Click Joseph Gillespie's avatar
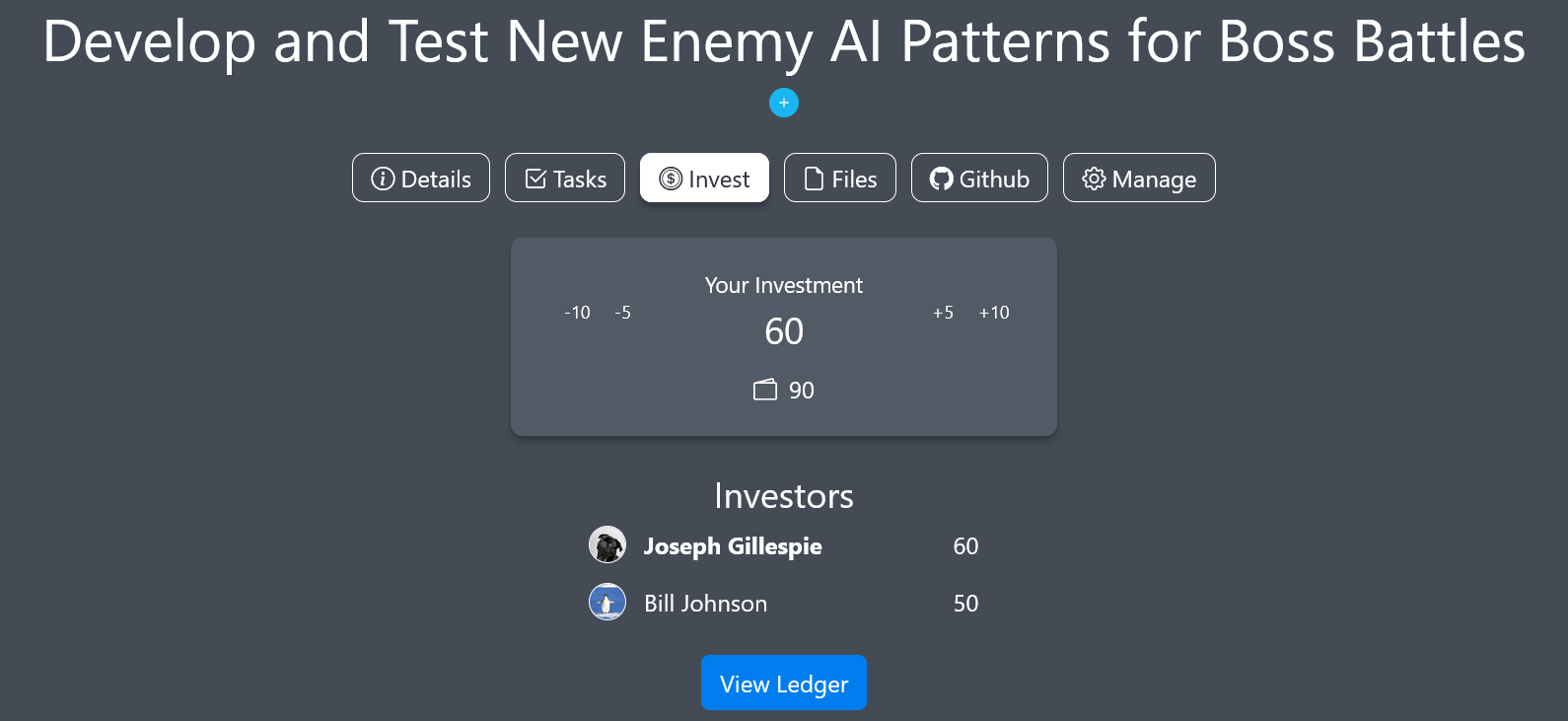1568x721 pixels. (x=607, y=544)
